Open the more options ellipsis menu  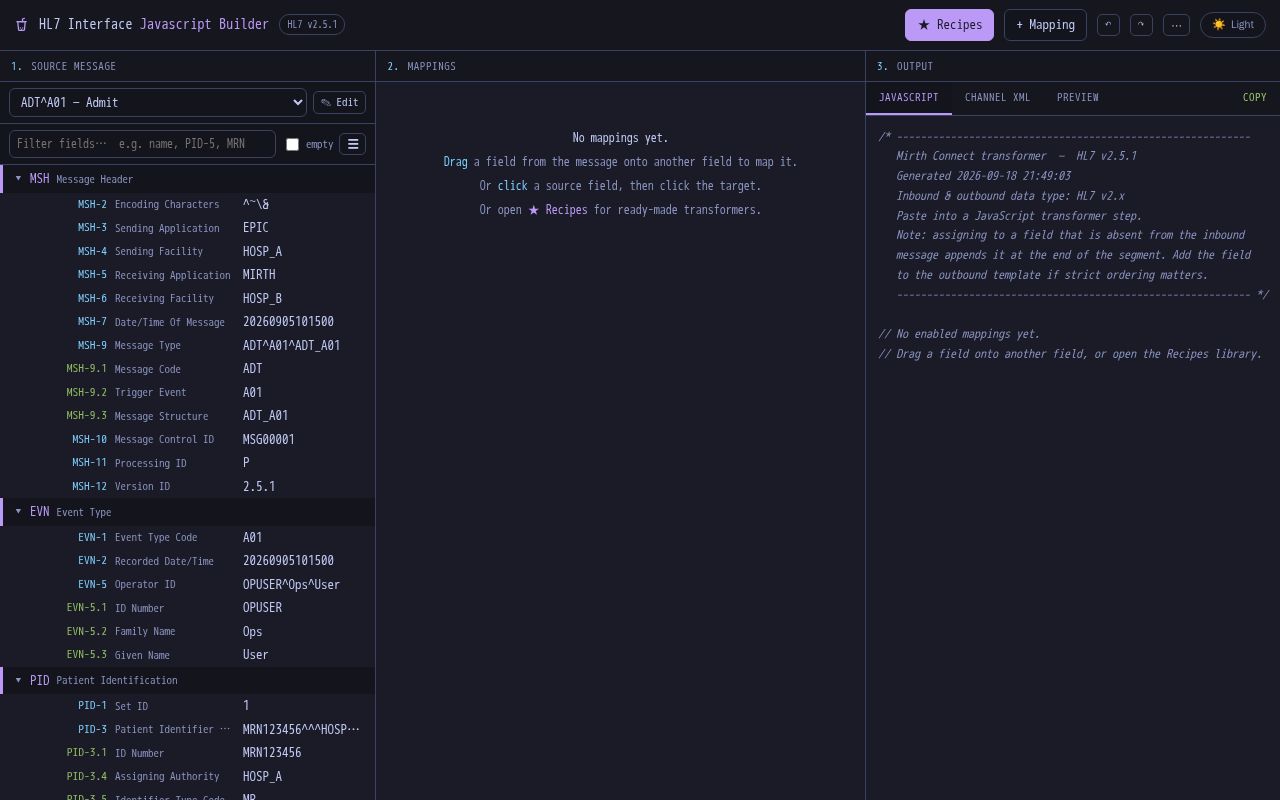click(x=1176, y=25)
